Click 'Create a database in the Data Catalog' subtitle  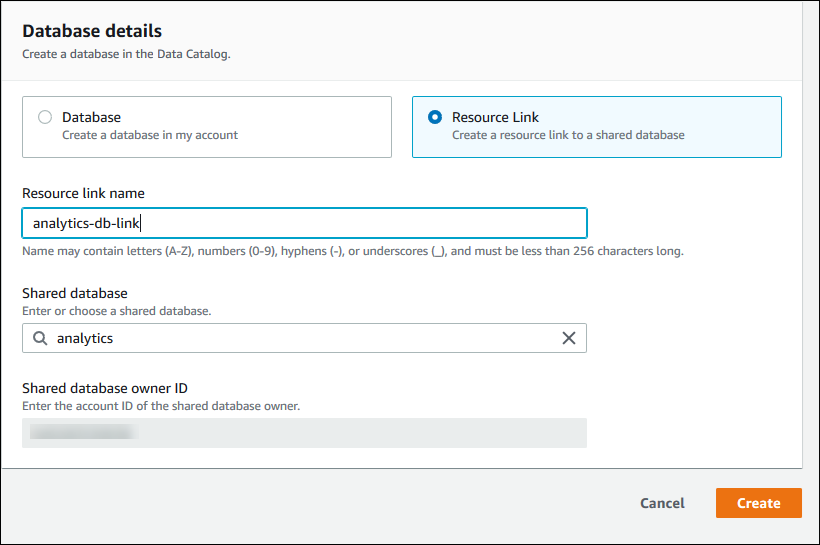click(126, 54)
